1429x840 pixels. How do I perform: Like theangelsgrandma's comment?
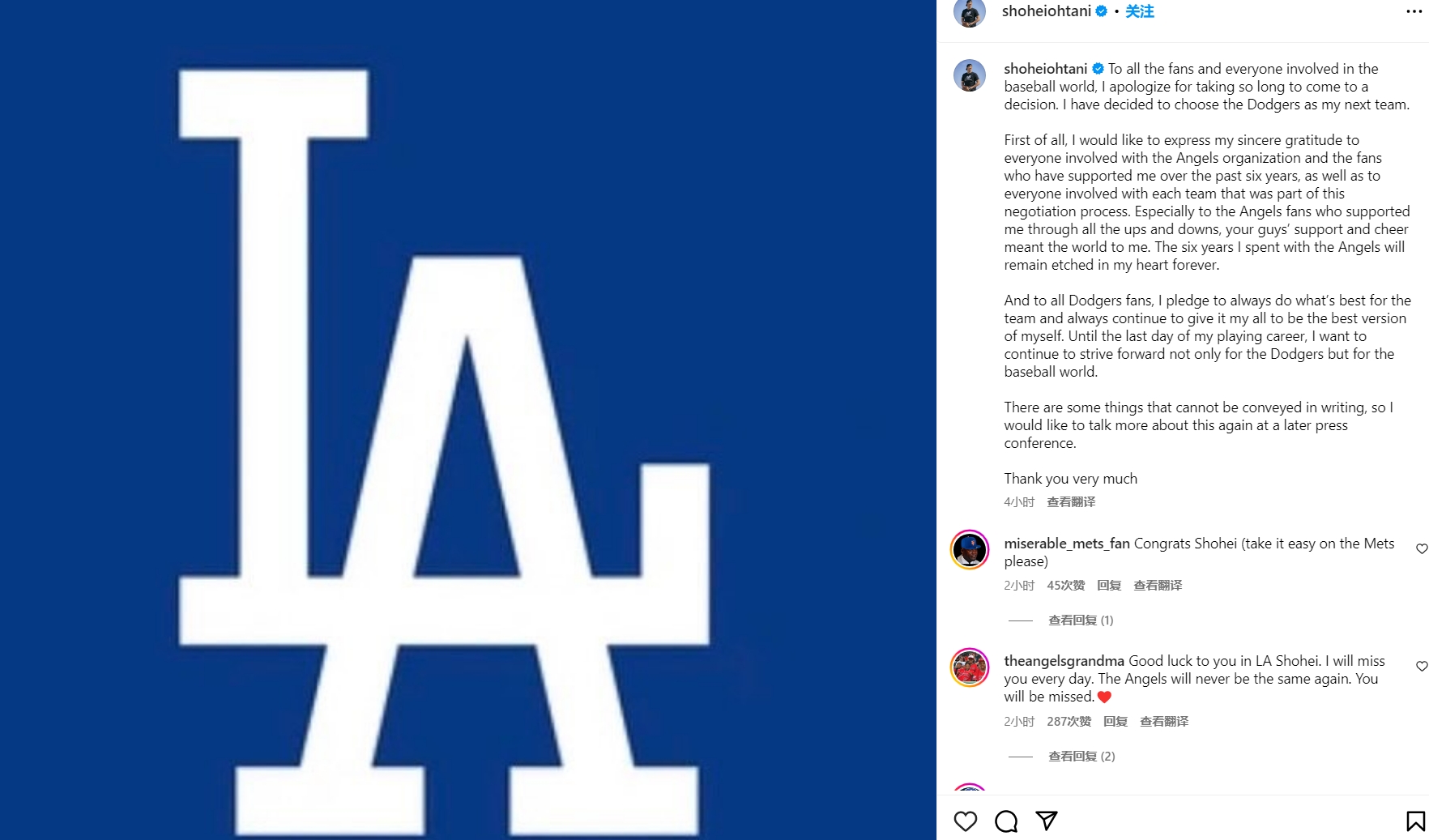pyautogui.click(x=1421, y=667)
